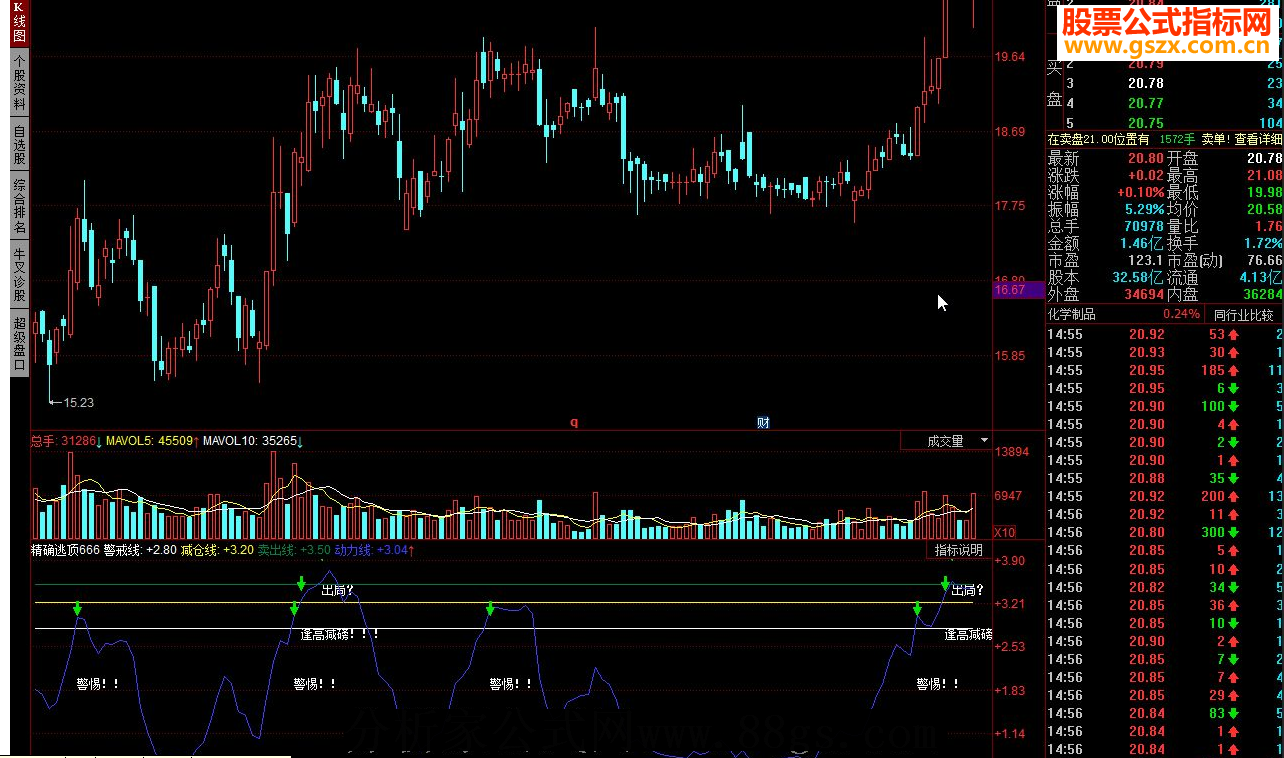This screenshot has height=758, width=1284.
Task: Show the 超级盘口 sidebar tab
Action: click(19, 343)
